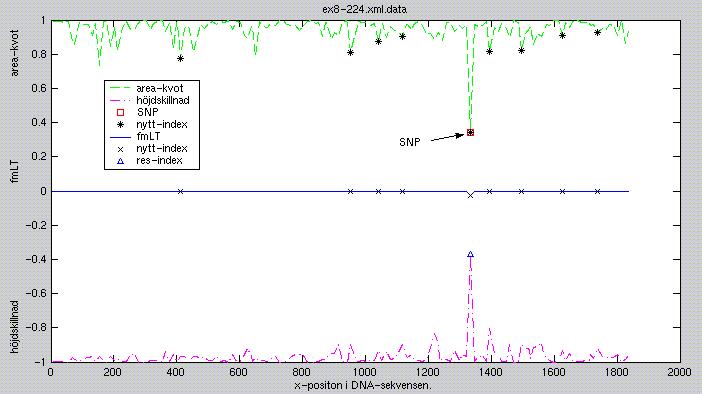Click the plot title ex8-224.xml.data
Viewport: 702px width, 394px height.
point(364,9)
